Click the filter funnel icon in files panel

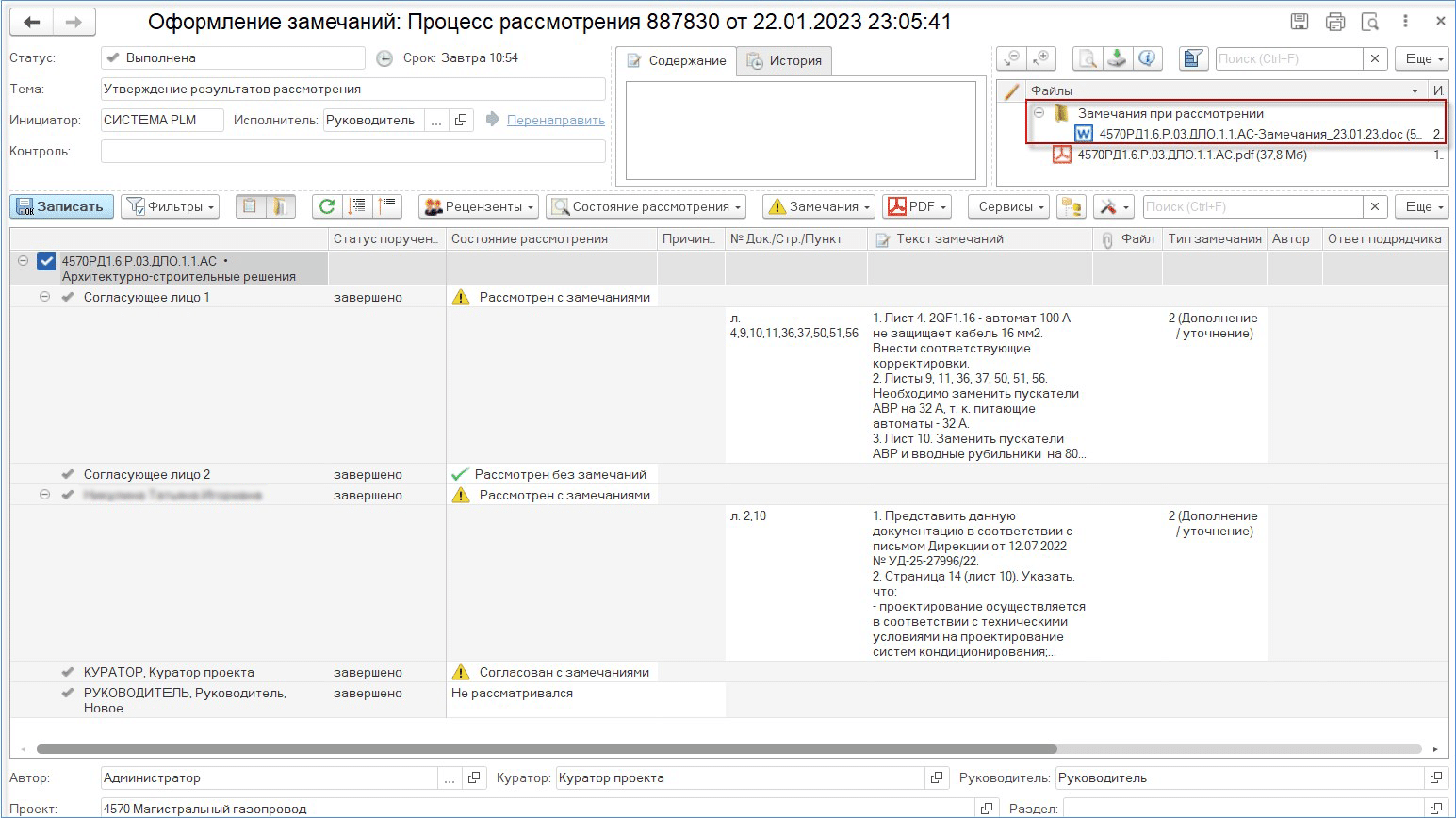pyautogui.click(x=1193, y=58)
